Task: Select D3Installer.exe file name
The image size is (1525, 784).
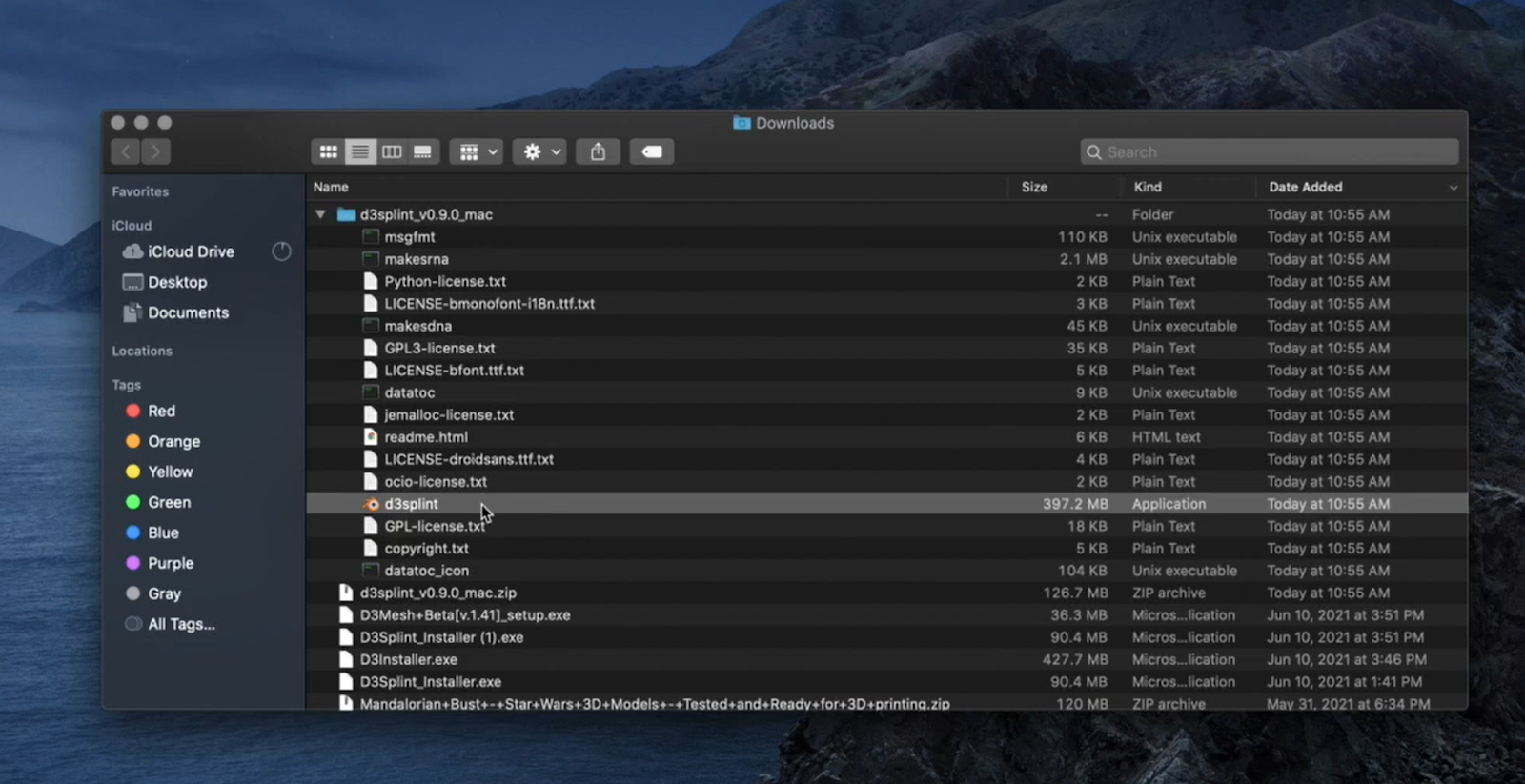Action: [408, 659]
